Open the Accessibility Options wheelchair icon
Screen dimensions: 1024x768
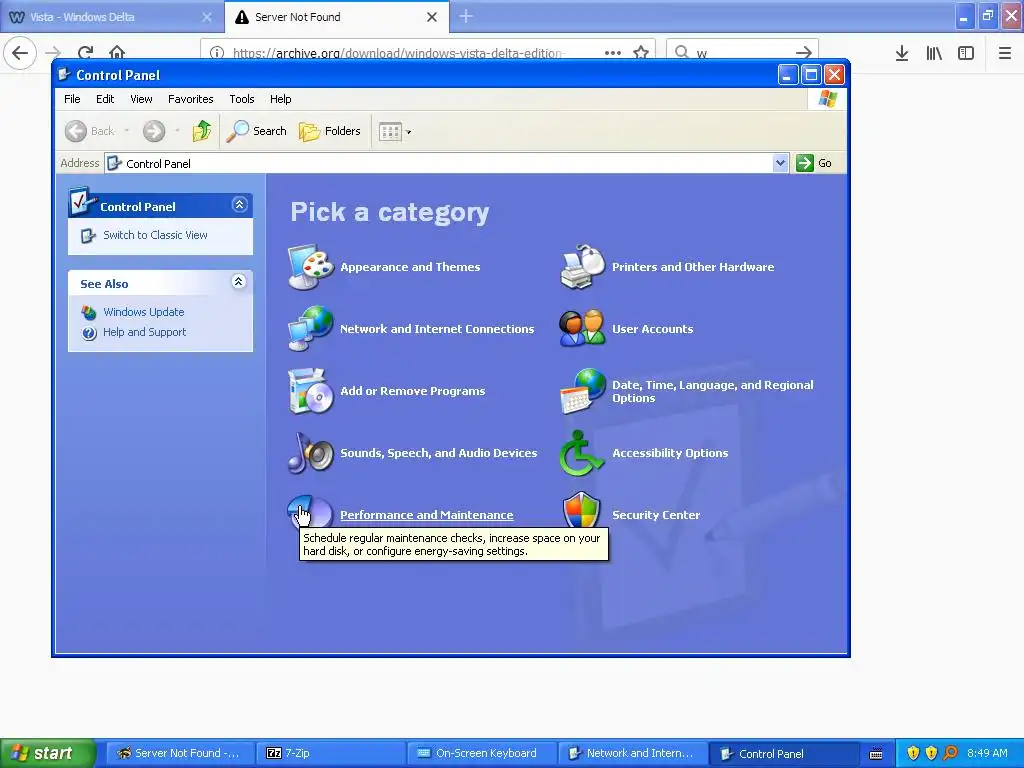[581, 453]
